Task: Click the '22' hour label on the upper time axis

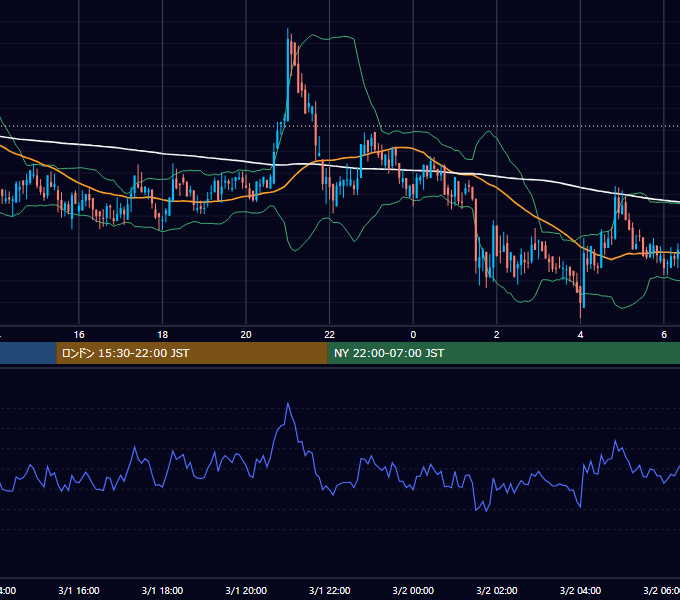Action: tap(330, 335)
